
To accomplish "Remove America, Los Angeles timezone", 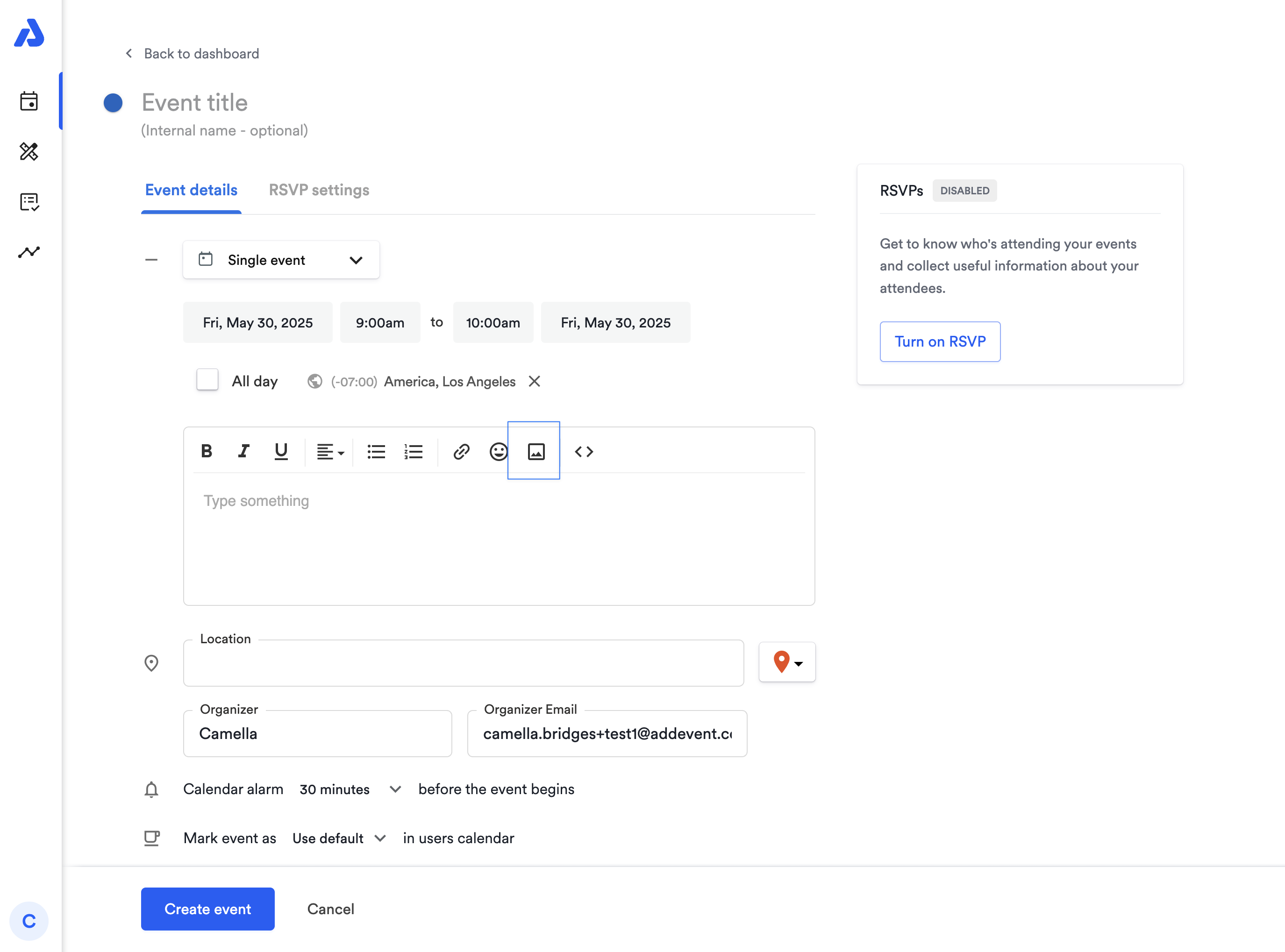I will 535,382.
